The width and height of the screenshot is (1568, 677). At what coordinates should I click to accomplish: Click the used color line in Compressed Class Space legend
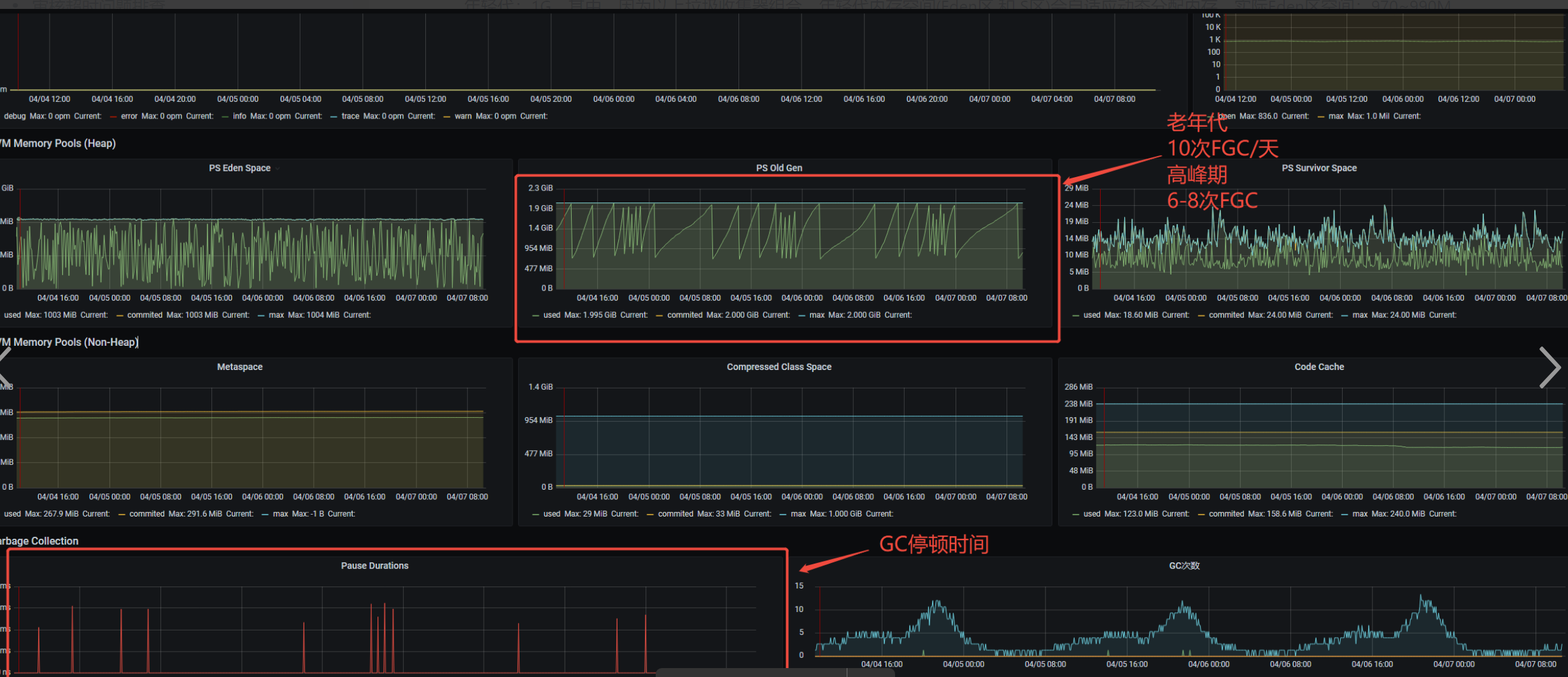coord(535,514)
